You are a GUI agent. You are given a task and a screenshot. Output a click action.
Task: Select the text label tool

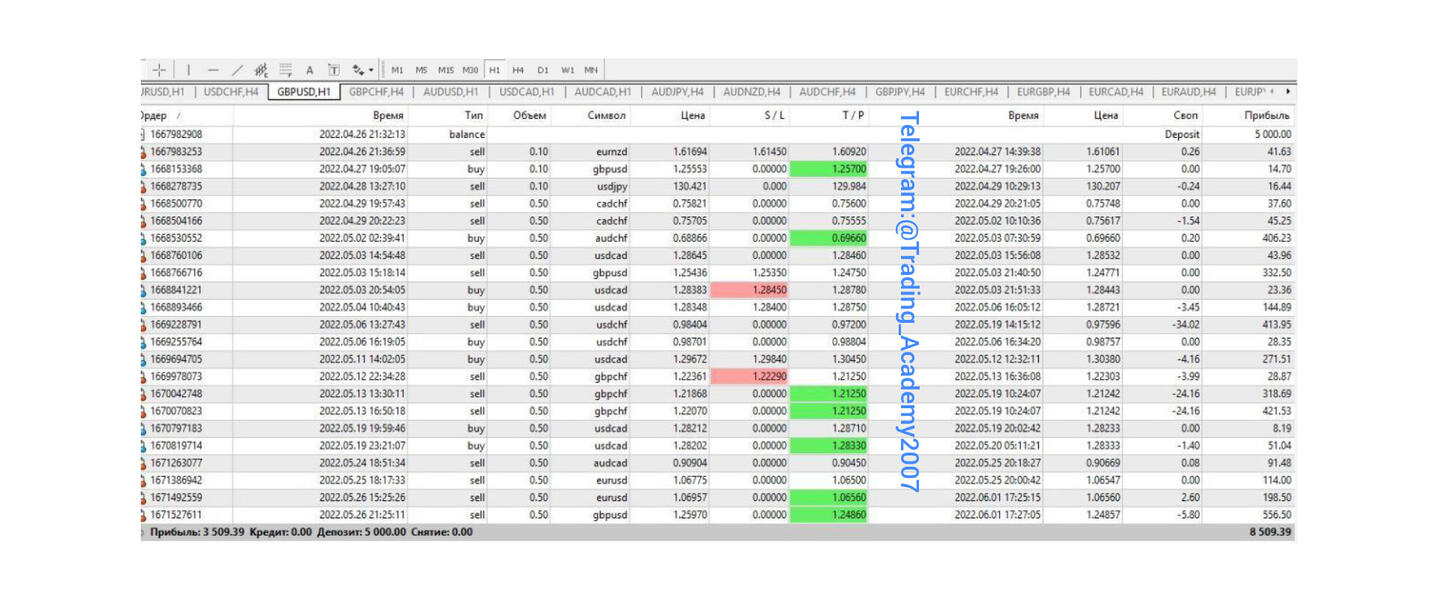[x=334, y=70]
